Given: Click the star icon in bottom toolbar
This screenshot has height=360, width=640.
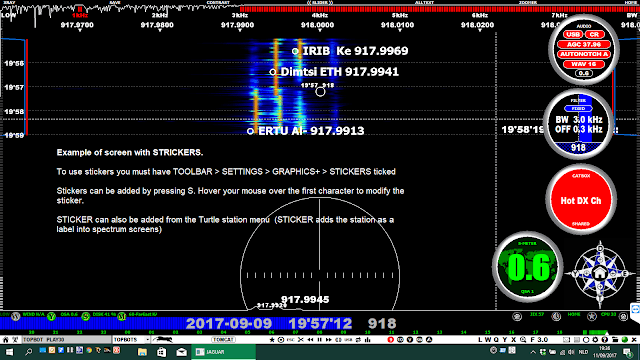Looking at the screenshot, I should [272, 340].
